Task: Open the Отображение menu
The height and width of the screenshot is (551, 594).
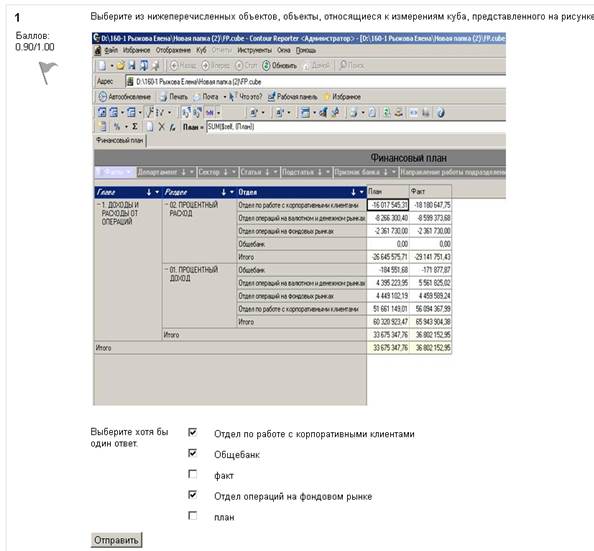Action: pos(173,50)
